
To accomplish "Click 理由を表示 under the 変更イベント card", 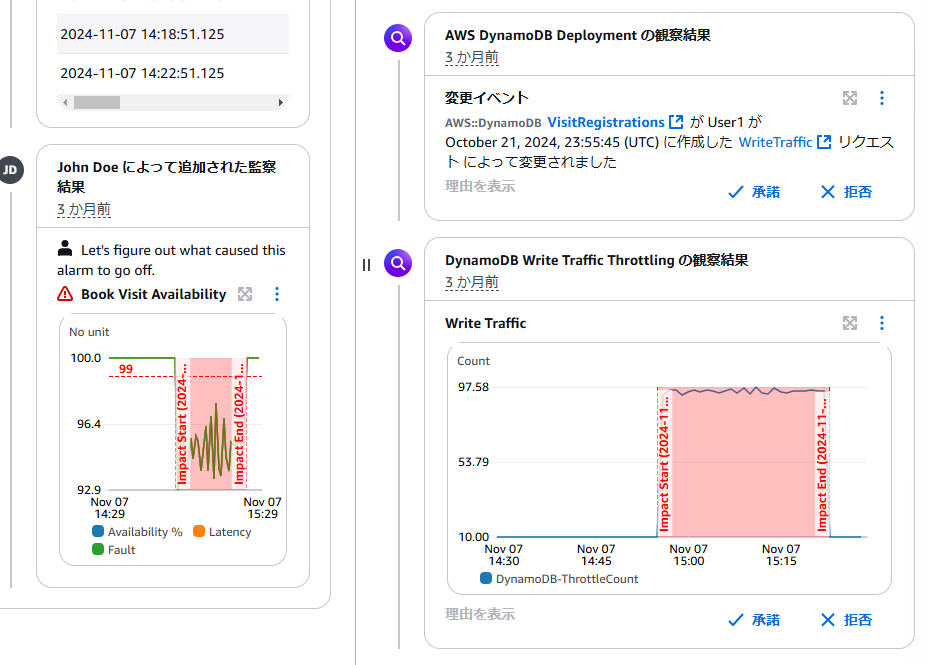I will [x=480, y=186].
